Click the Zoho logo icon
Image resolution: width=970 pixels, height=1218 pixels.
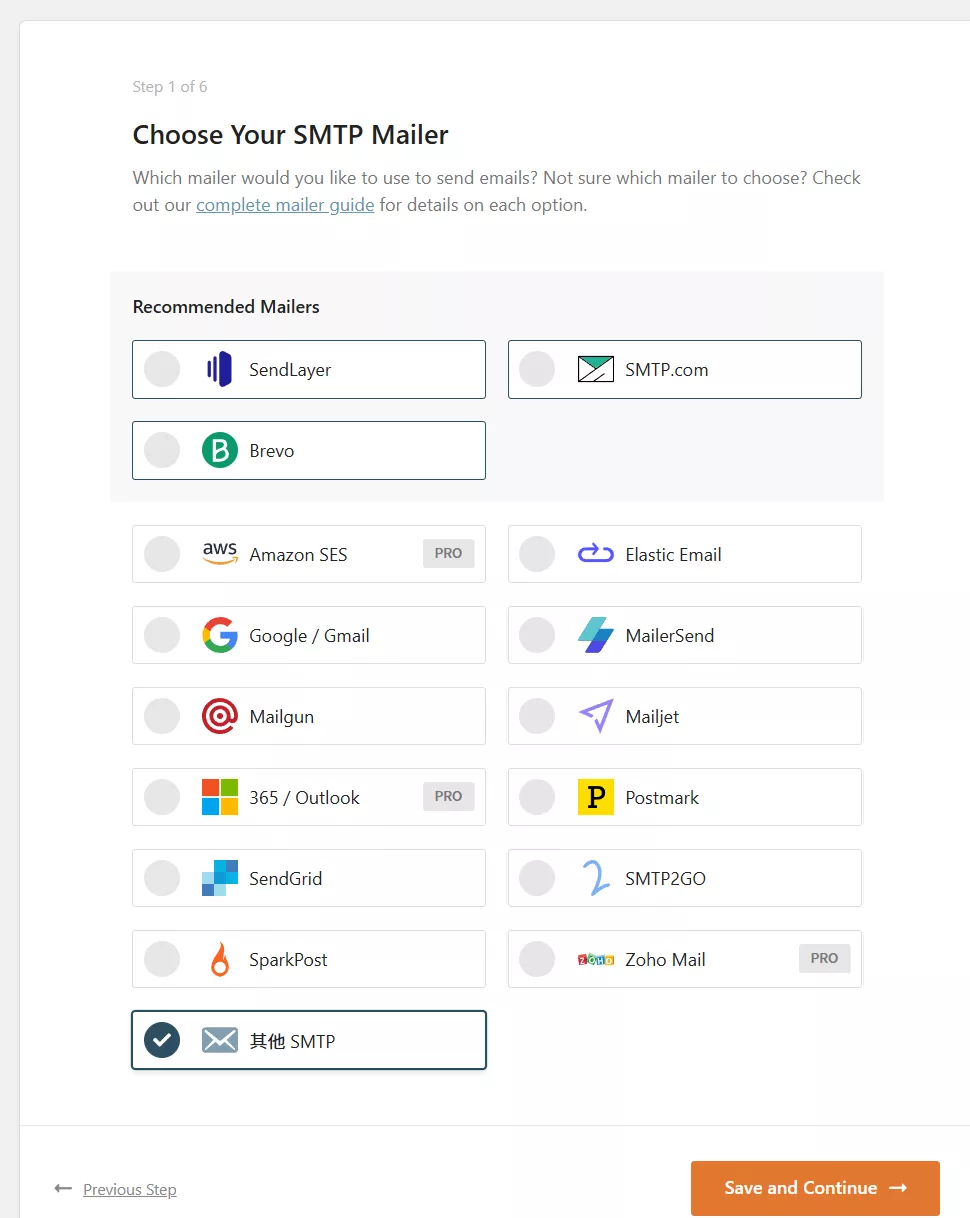(x=595, y=959)
